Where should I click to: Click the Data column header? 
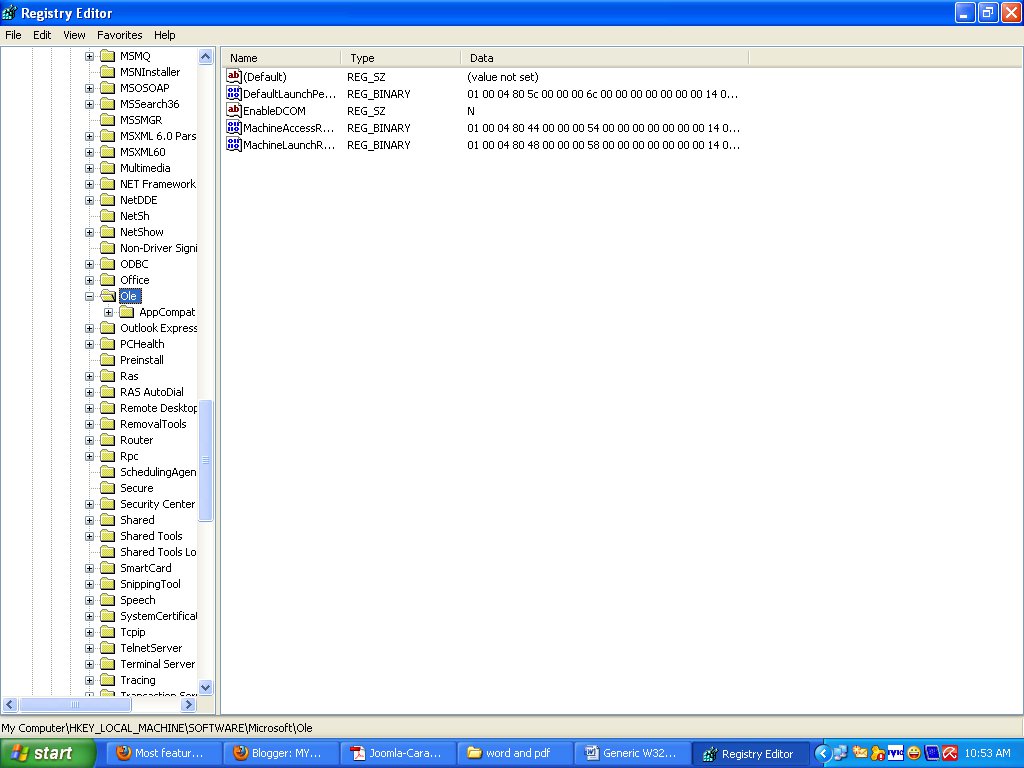(x=605, y=58)
